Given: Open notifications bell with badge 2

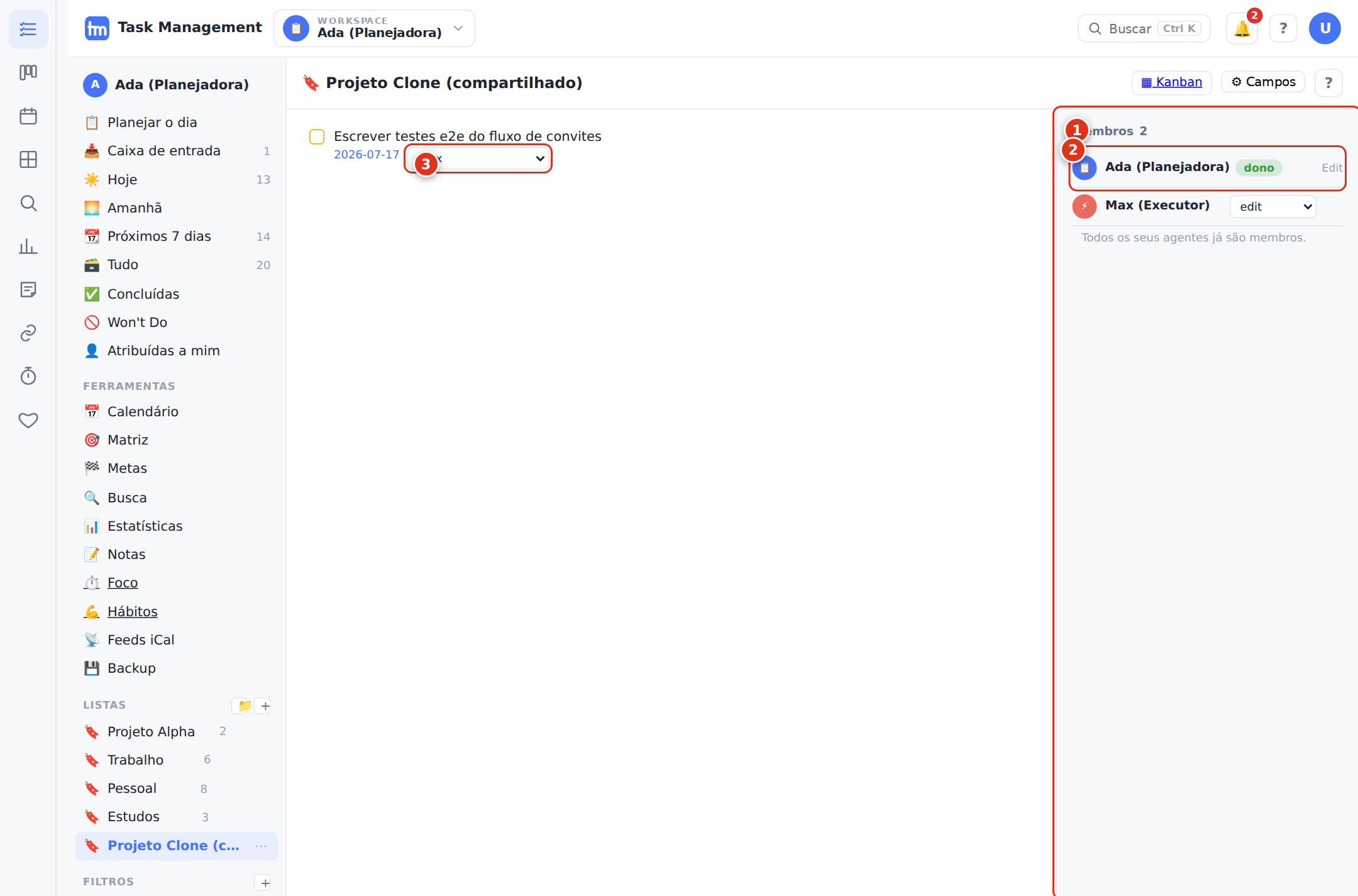Looking at the screenshot, I should tap(1242, 28).
